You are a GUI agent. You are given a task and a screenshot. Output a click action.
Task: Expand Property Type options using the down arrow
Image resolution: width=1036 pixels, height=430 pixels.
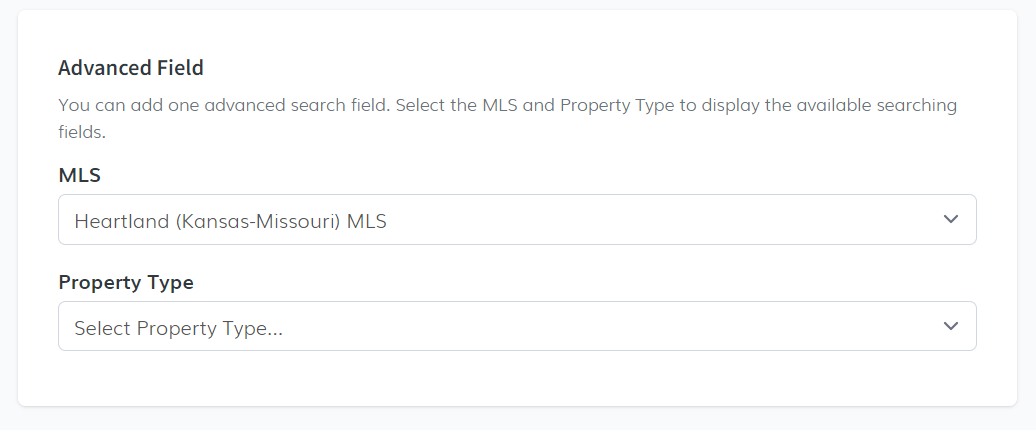click(951, 326)
